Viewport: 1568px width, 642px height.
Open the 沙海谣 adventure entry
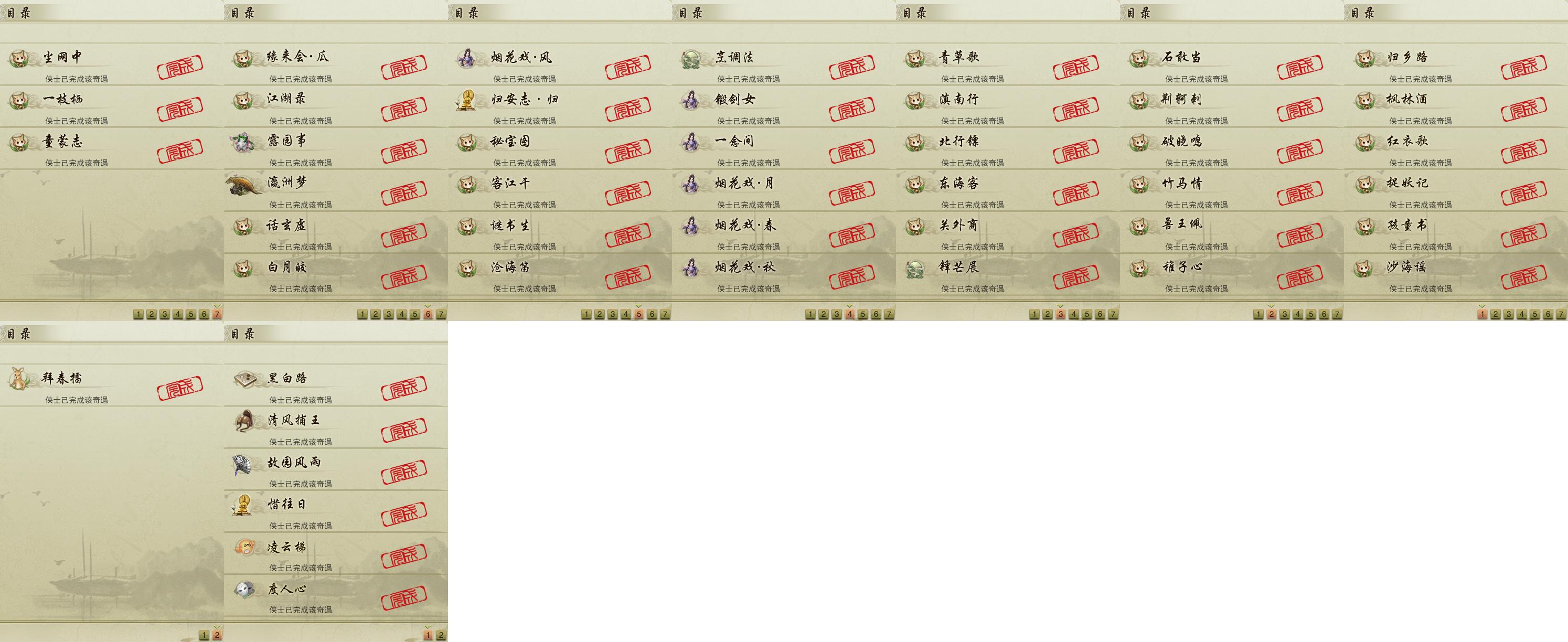point(1456,274)
